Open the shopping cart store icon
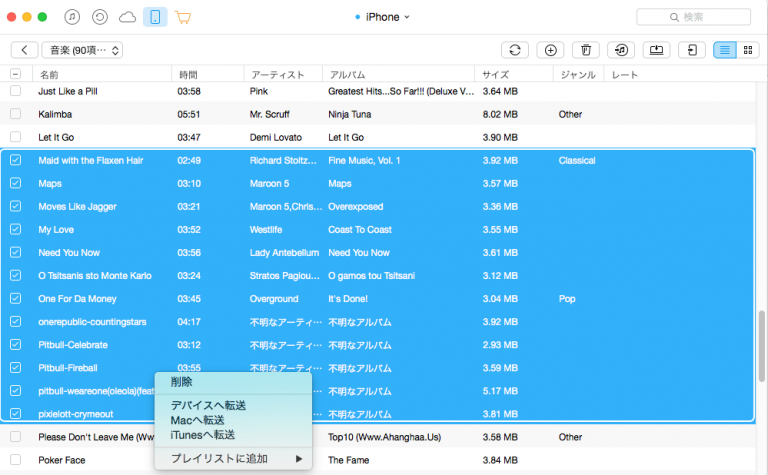The image size is (768, 475). tap(183, 18)
